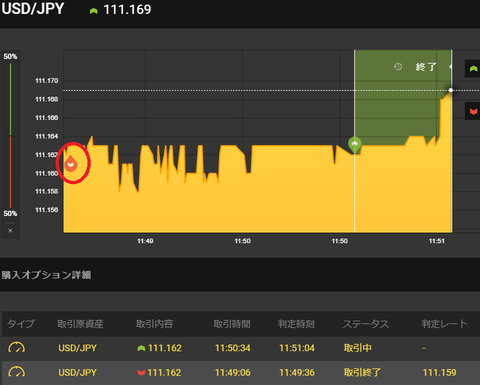Click the green HIGH trade marker on chart
Image resolution: width=480 pixels, height=385 pixels.
click(355, 144)
